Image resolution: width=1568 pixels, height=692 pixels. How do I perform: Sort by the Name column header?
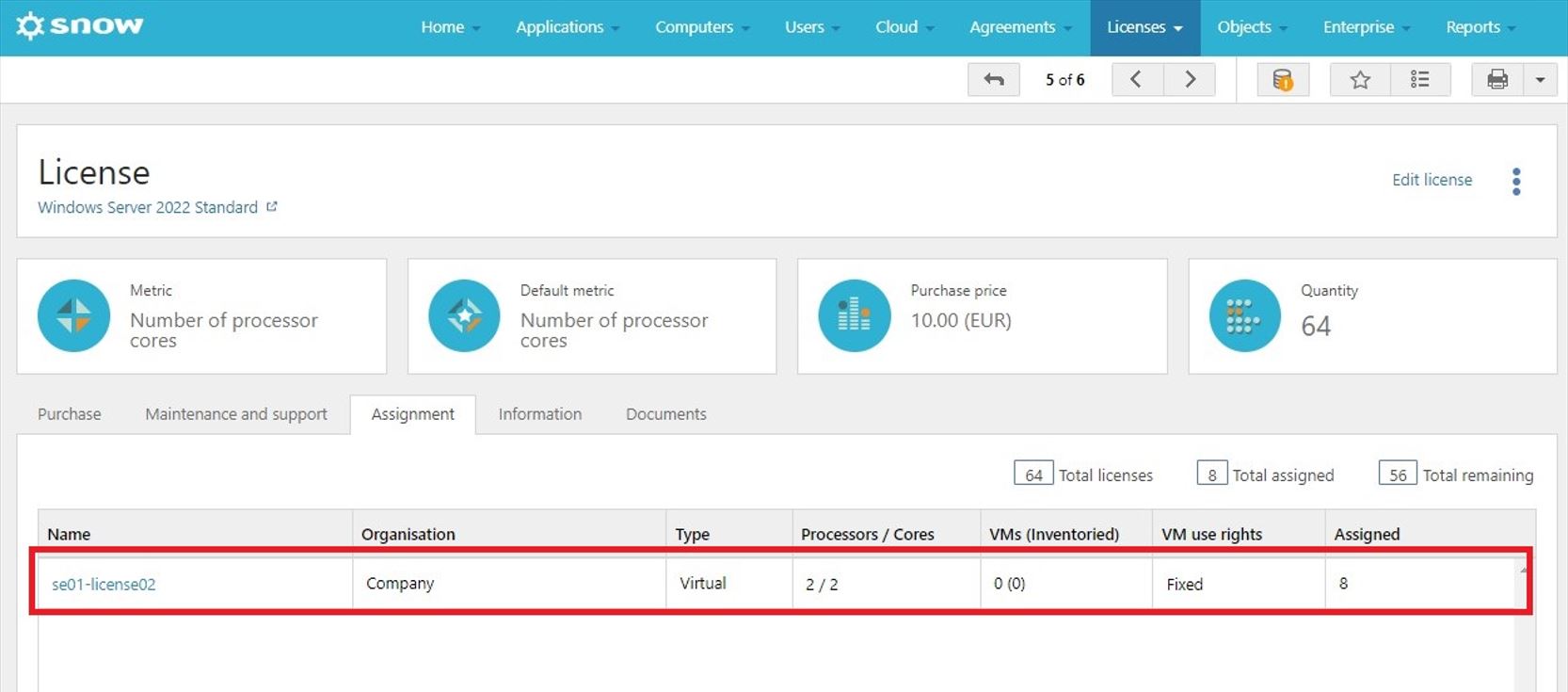195,534
